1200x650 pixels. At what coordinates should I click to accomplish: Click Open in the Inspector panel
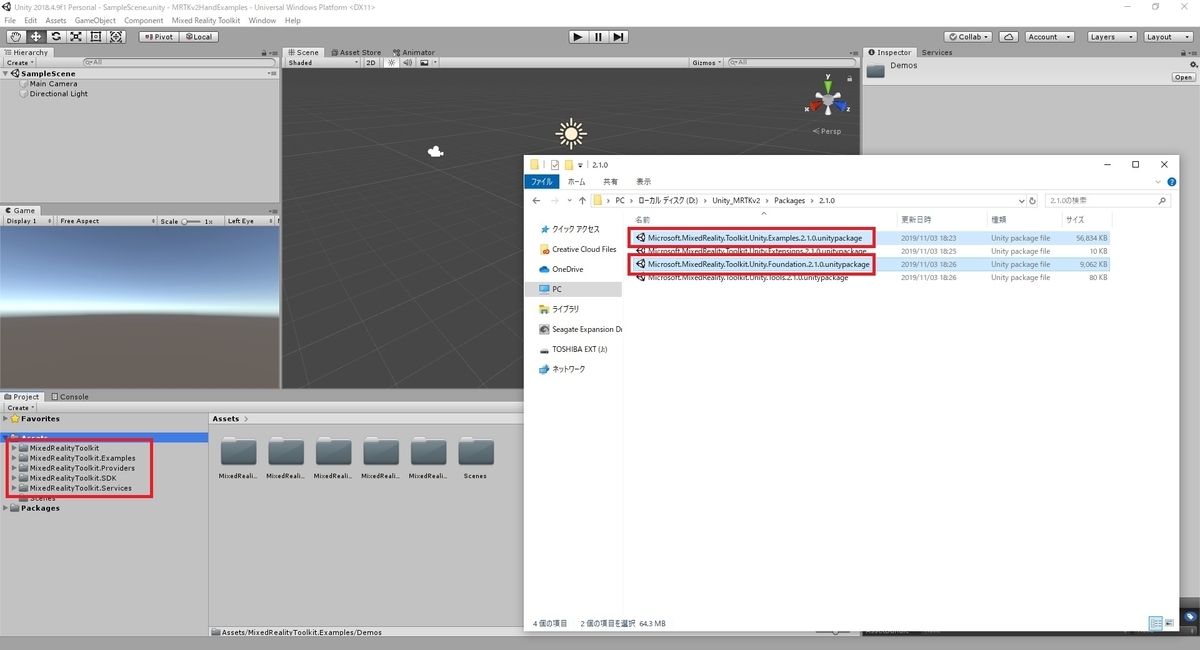(x=1183, y=76)
